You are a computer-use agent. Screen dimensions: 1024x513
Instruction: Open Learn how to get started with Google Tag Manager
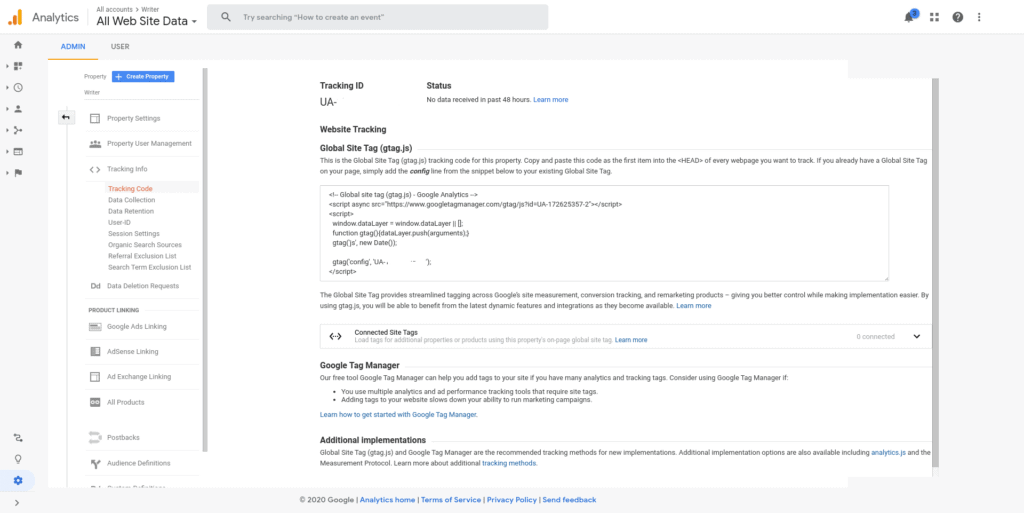[398, 414]
